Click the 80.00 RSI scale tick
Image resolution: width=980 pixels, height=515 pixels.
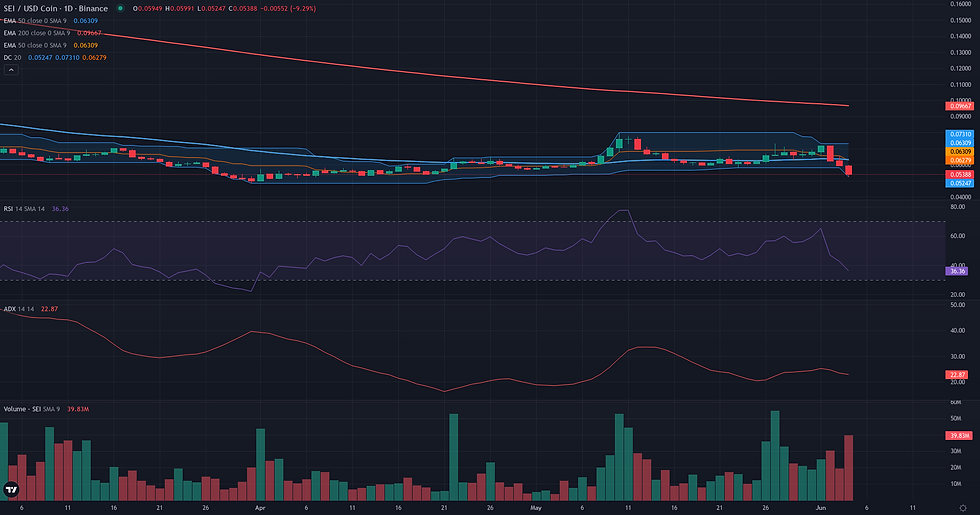(958, 207)
